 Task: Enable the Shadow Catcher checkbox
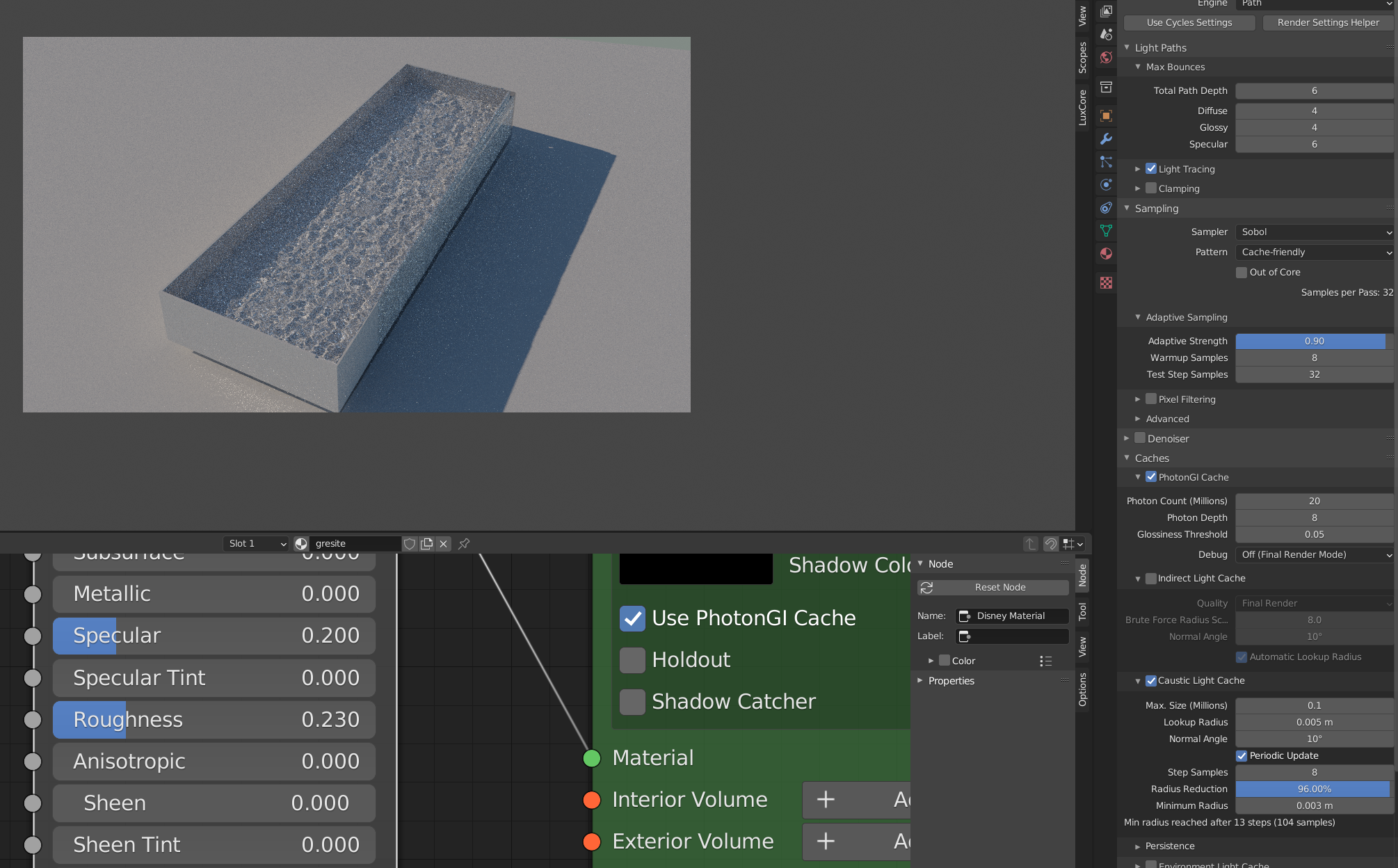tap(632, 702)
